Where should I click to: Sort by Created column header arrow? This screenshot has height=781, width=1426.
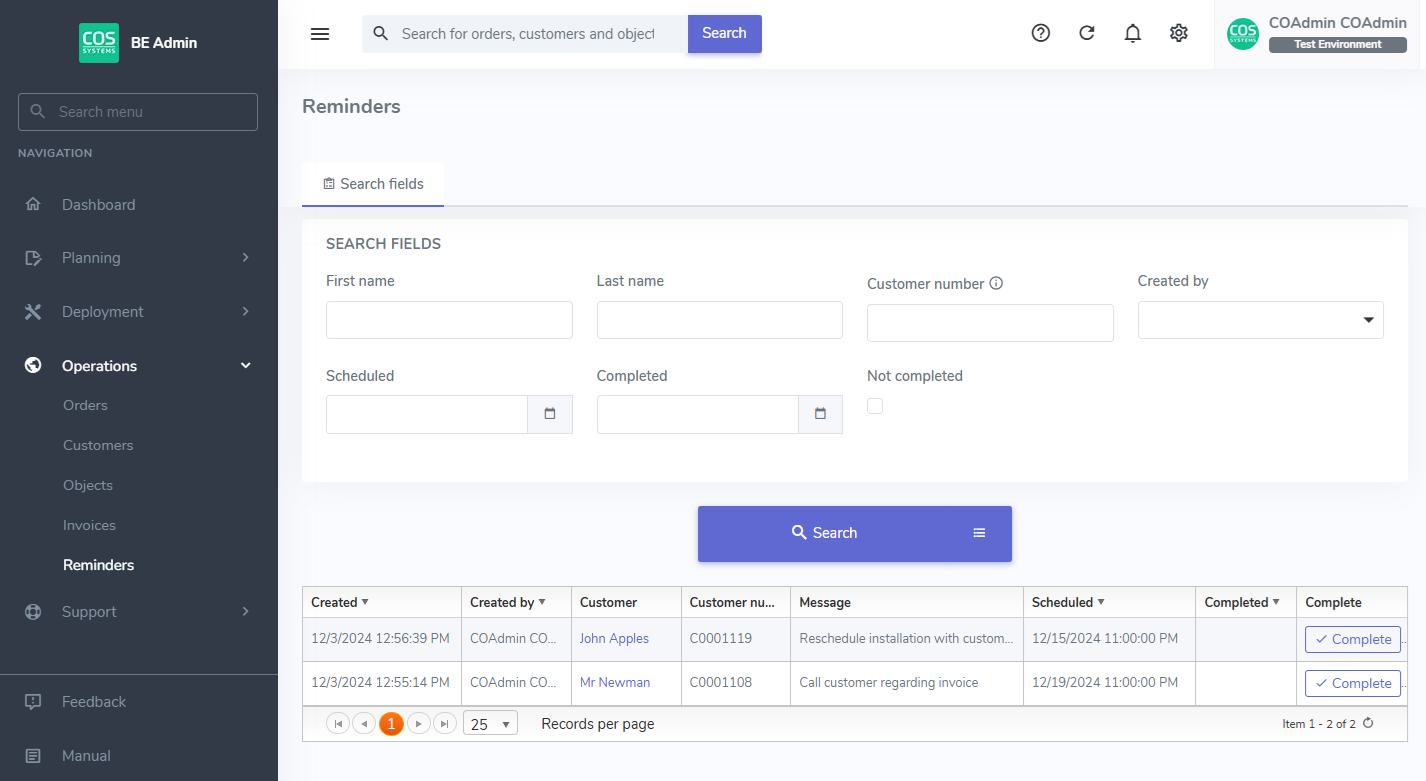[x=365, y=602]
